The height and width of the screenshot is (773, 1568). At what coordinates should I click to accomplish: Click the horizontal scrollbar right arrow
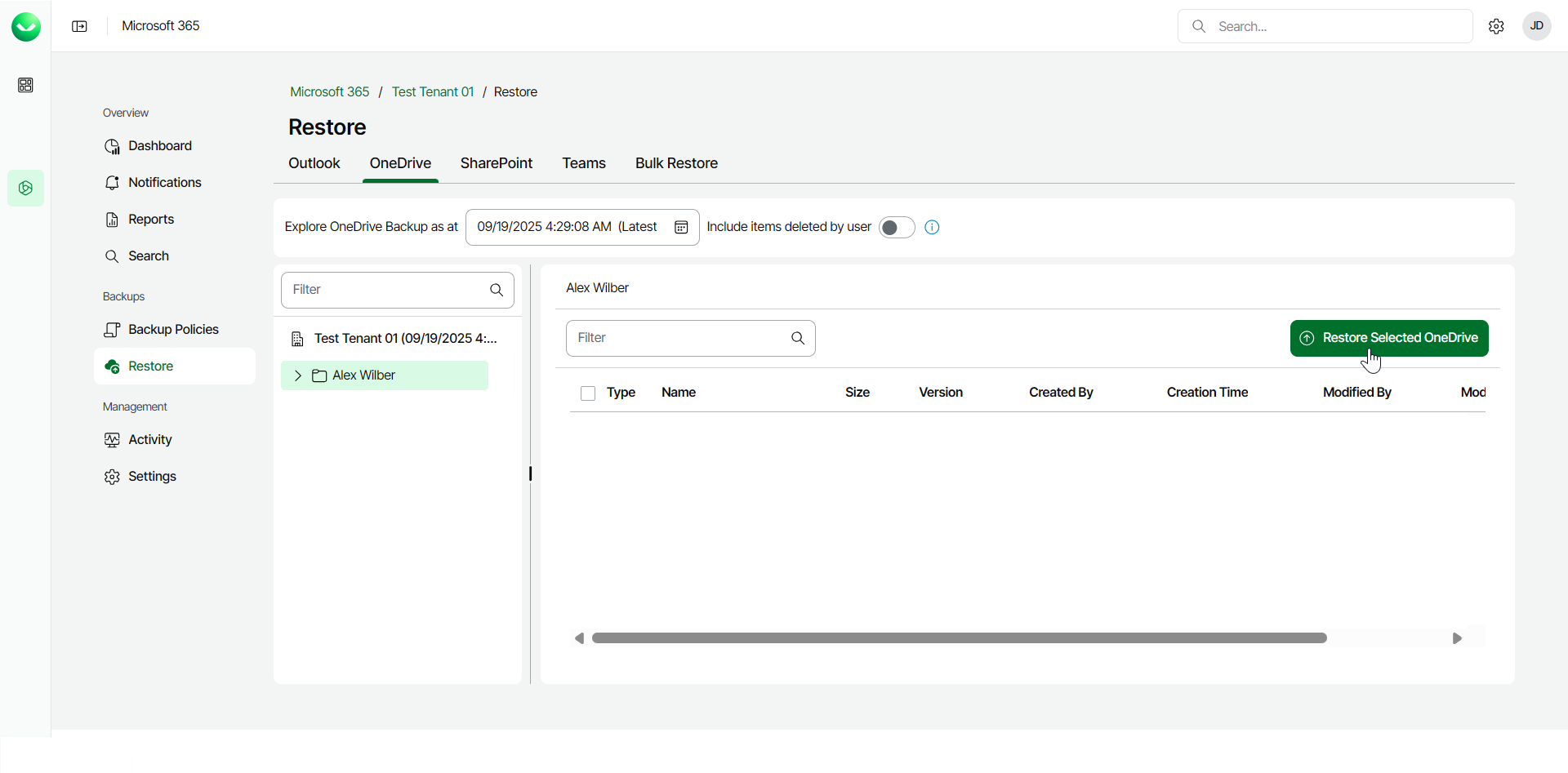tap(1457, 638)
